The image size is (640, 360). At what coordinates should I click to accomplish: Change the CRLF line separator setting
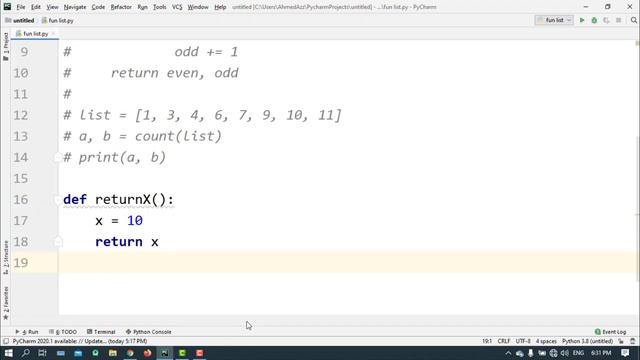(x=504, y=341)
